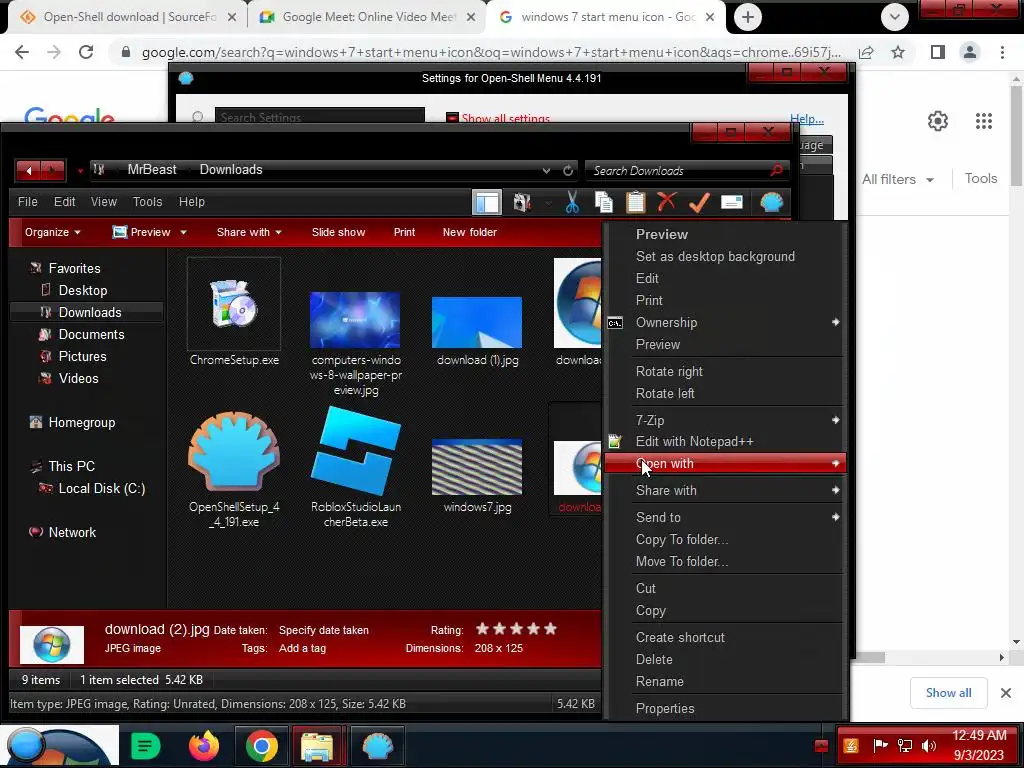Click the Slide show button
1024x768 pixels.
tap(338, 232)
